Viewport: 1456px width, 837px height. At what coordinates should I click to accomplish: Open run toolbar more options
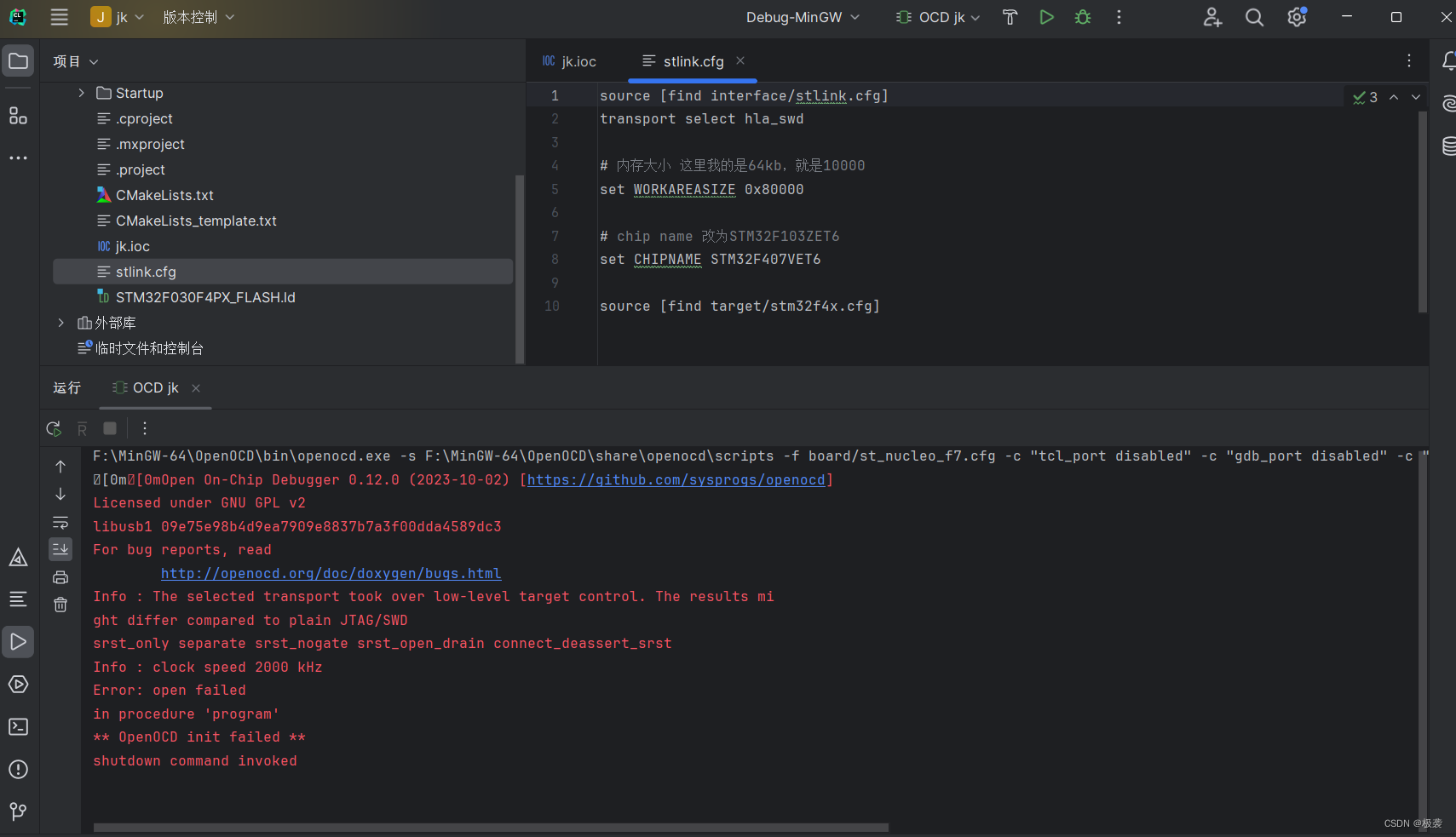(x=145, y=428)
